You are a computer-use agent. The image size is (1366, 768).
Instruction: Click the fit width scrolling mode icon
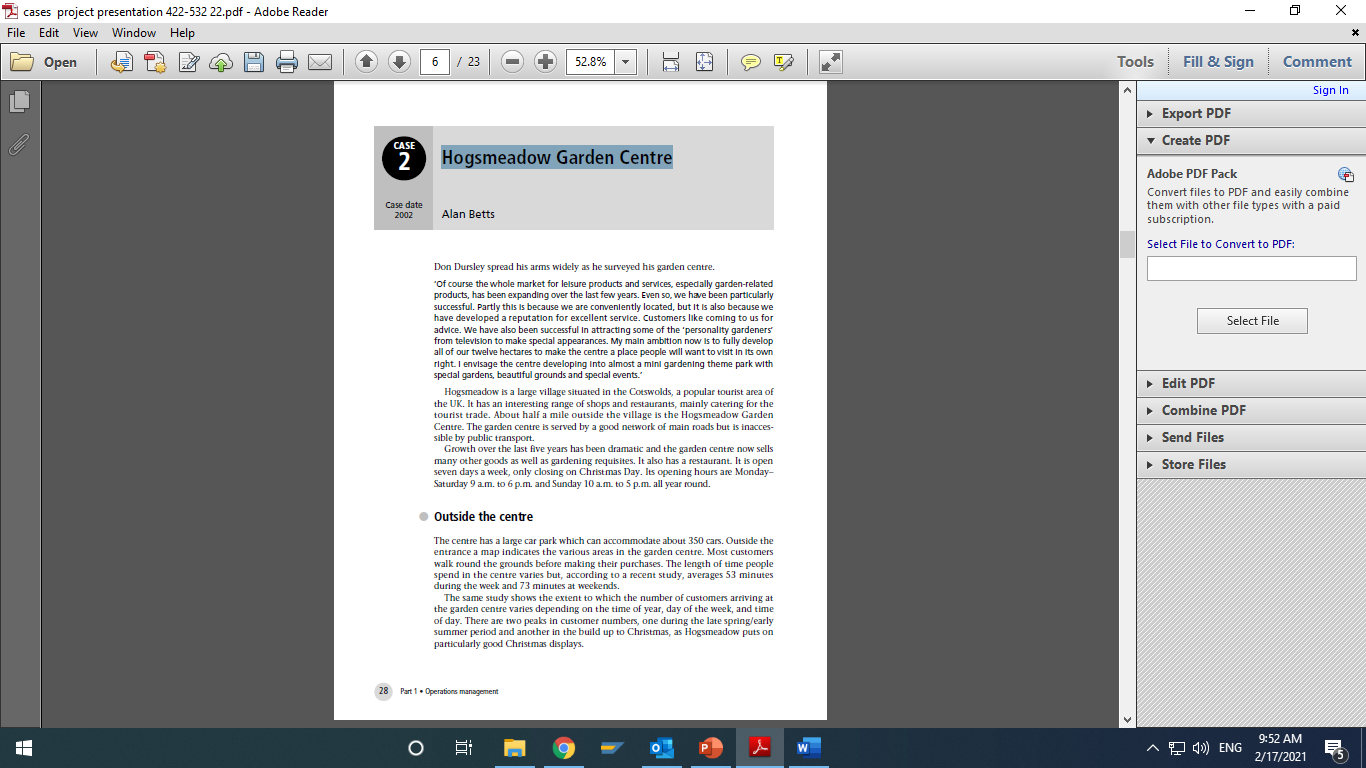point(671,62)
